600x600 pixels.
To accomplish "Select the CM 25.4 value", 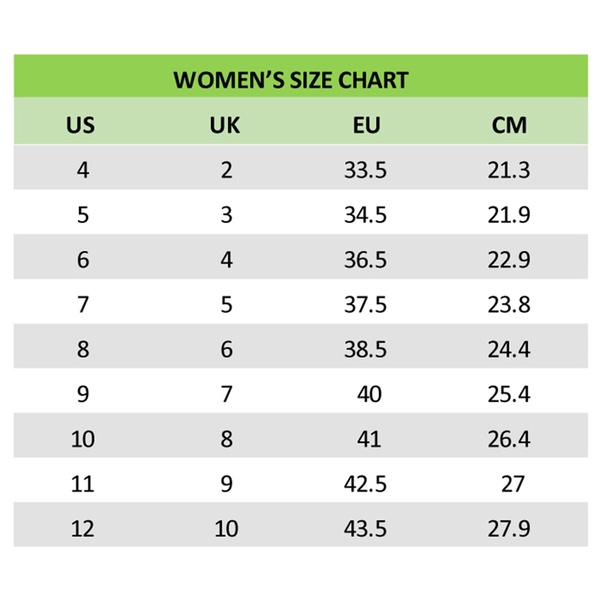I will [x=508, y=394].
